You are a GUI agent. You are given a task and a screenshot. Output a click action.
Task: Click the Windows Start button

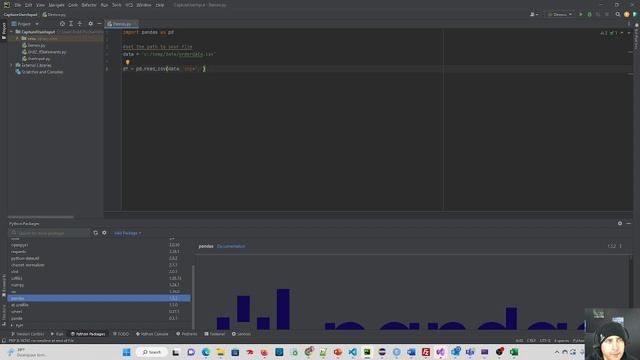click(127, 352)
